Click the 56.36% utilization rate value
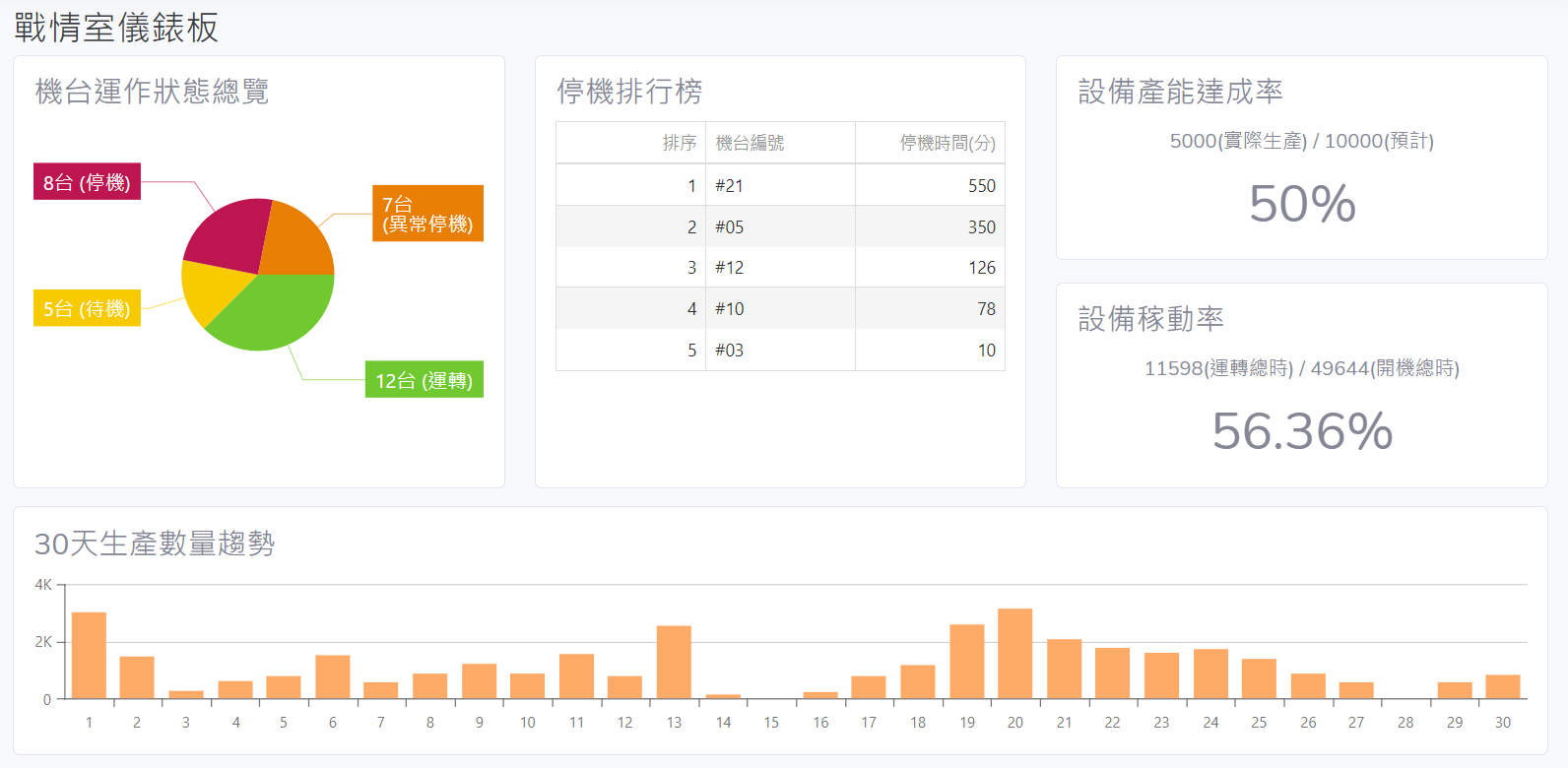1568x768 pixels. coord(1302,431)
